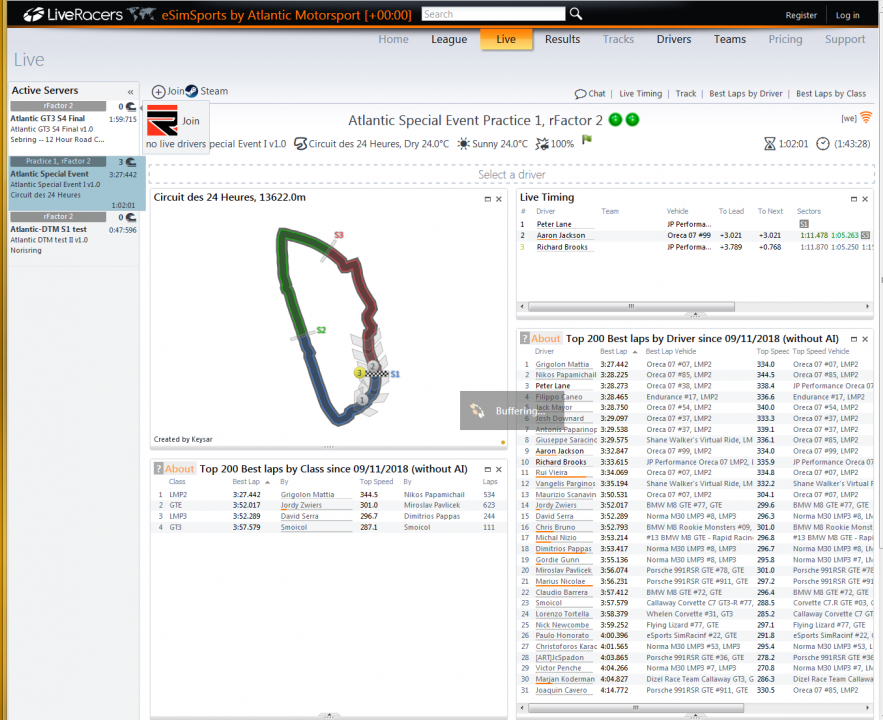Open the Pricing tab

(785, 39)
